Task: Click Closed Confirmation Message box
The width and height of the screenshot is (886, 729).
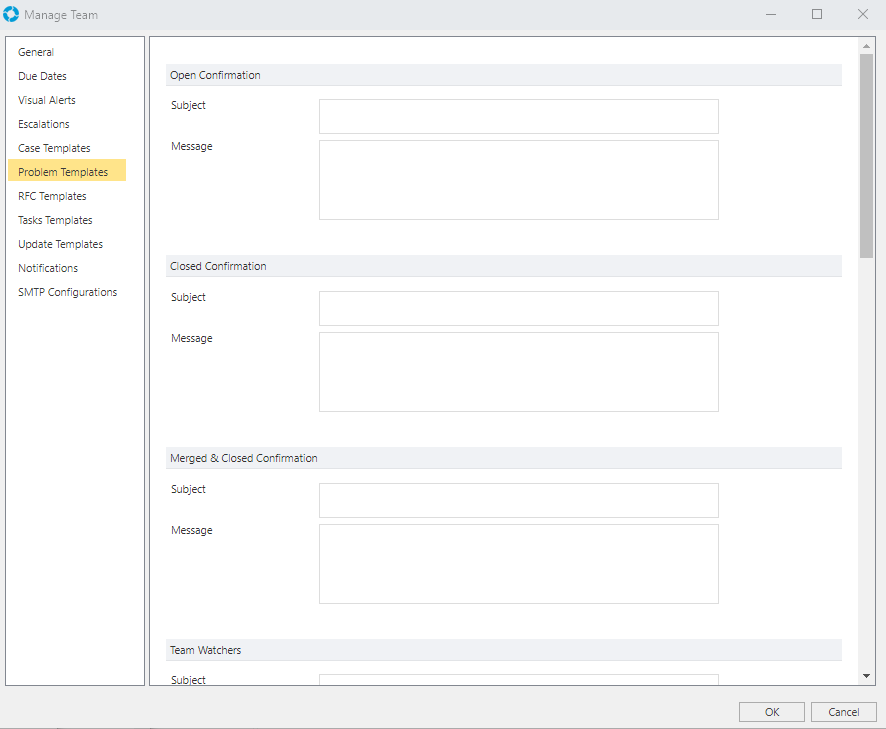Action: point(518,372)
